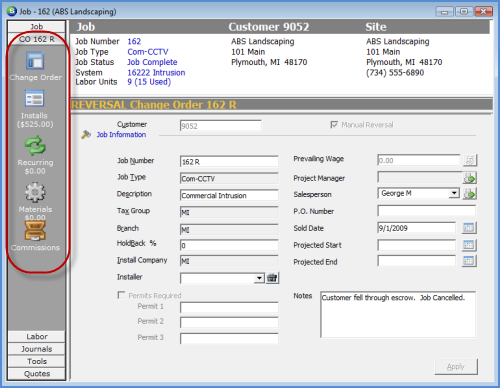Open the Sold Date calendar picker
This screenshot has width=500, height=388.
point(469,228)
